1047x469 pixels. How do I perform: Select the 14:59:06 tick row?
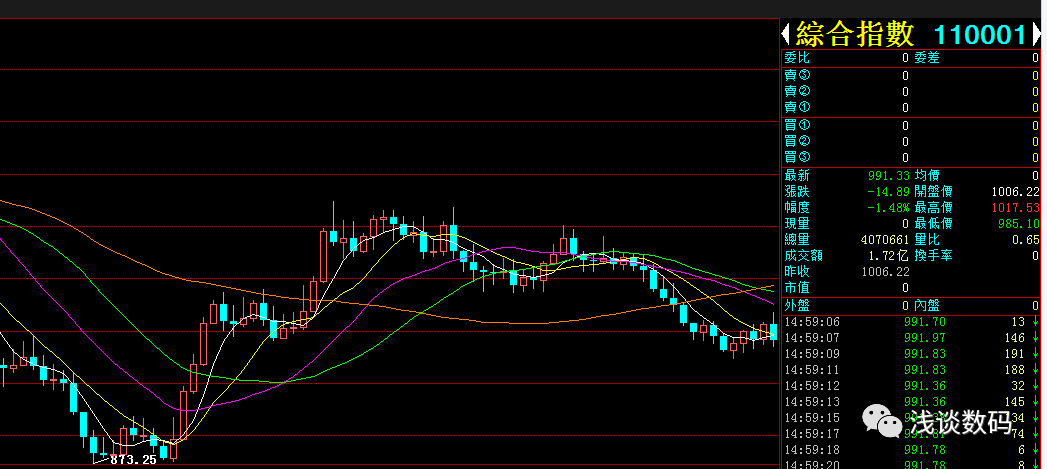coord(911,322)
